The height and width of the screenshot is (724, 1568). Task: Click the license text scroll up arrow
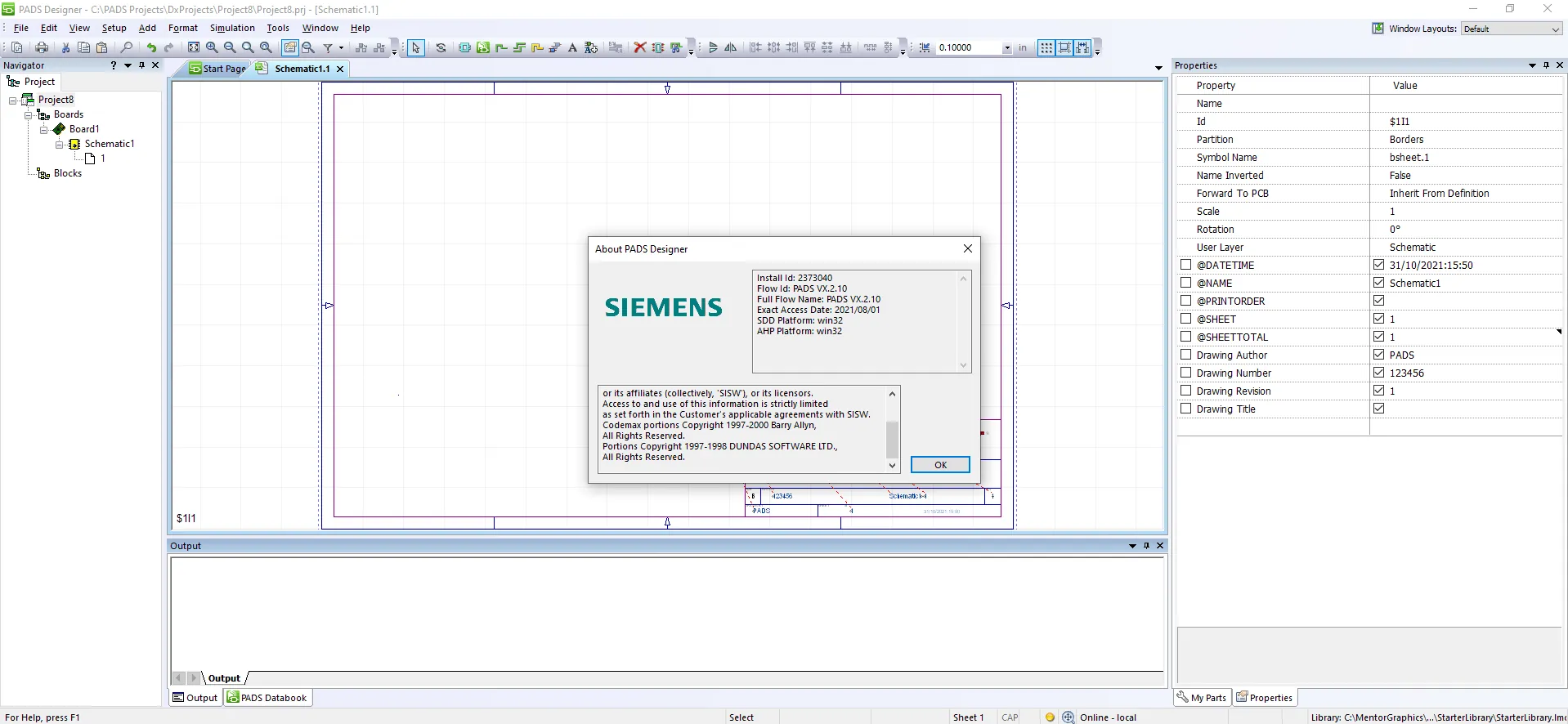click(892, 394)
